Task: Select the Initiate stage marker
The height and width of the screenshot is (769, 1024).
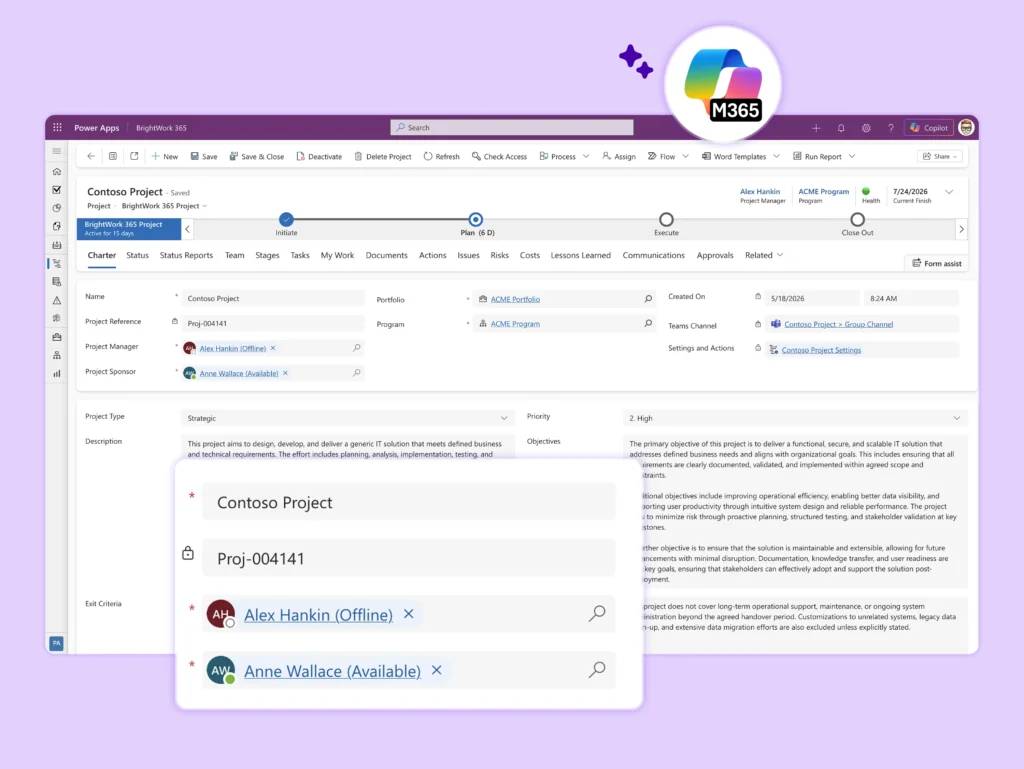Action: pos(286,219)
